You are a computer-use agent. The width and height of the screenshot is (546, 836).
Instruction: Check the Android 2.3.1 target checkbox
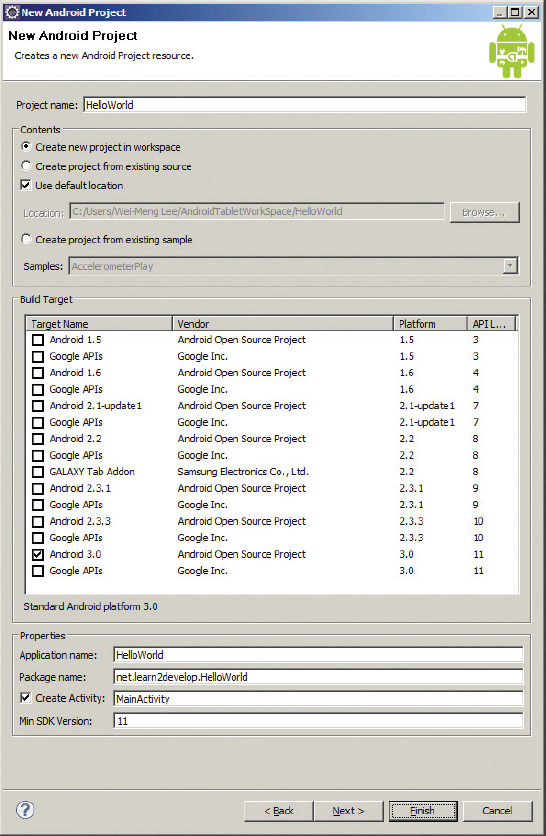(x=38, y=488)
